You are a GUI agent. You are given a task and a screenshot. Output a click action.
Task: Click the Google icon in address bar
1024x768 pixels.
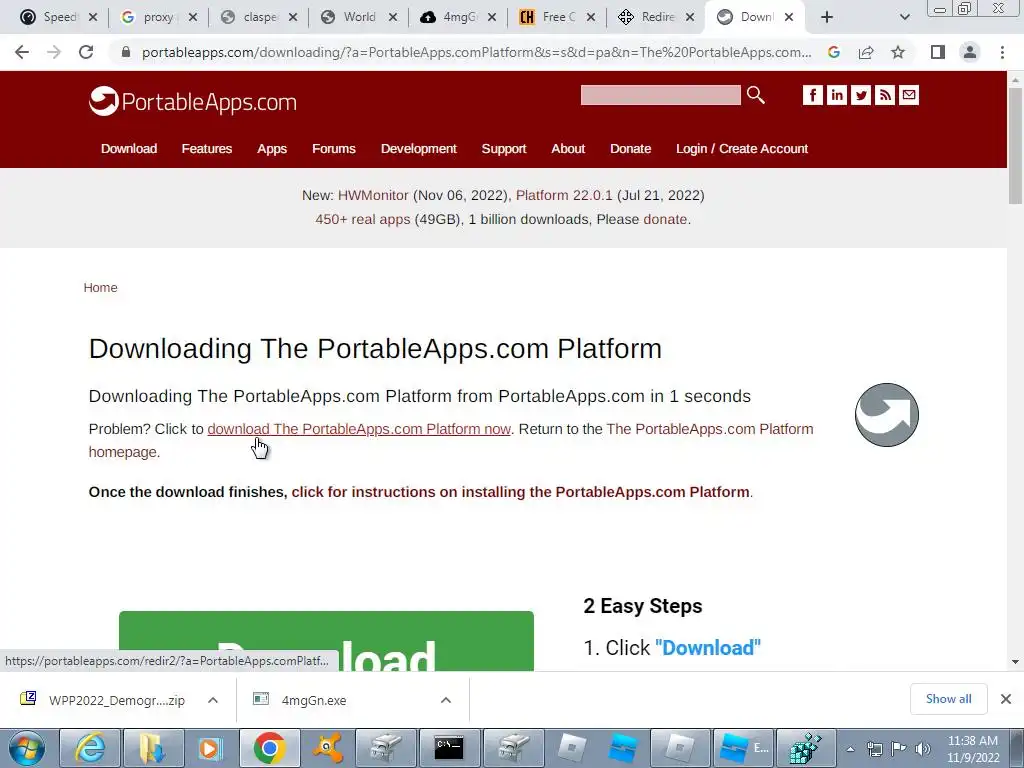click(833, 52)
